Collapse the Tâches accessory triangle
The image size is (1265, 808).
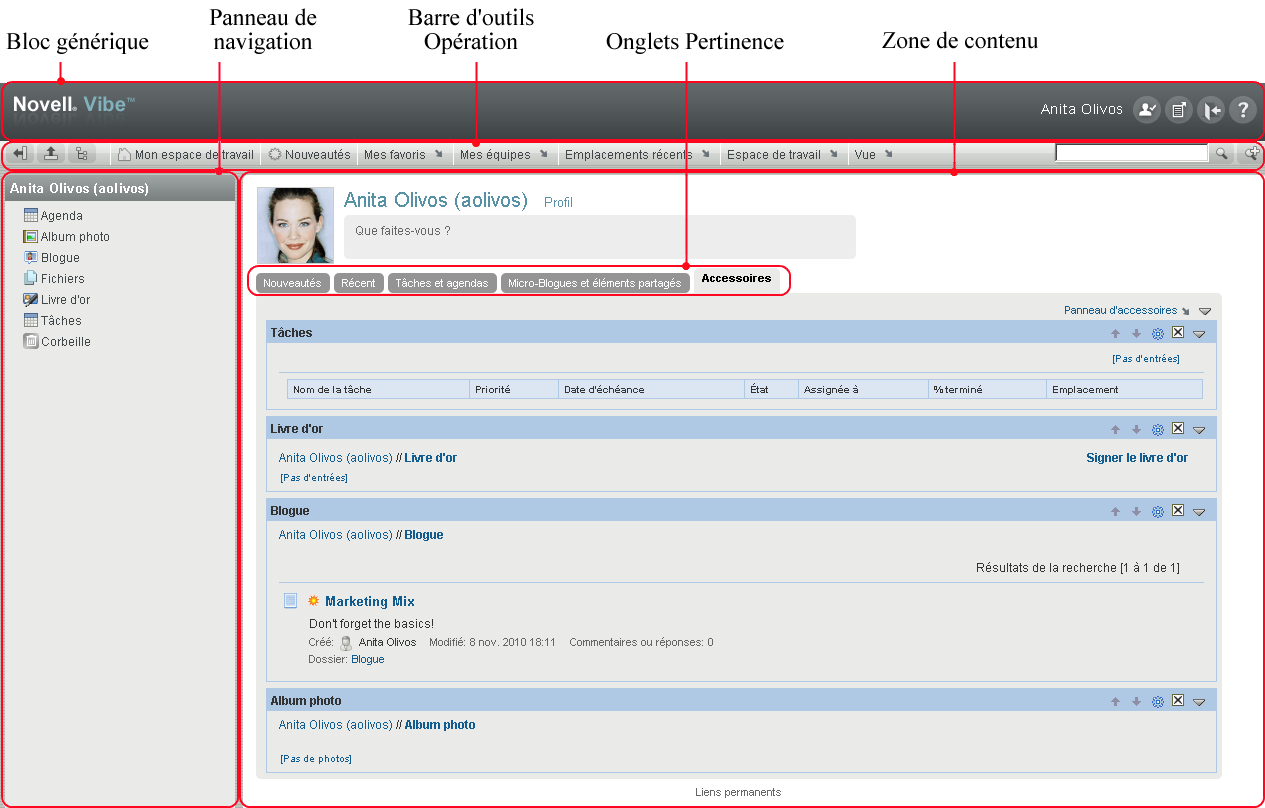tap(1199, 334)
